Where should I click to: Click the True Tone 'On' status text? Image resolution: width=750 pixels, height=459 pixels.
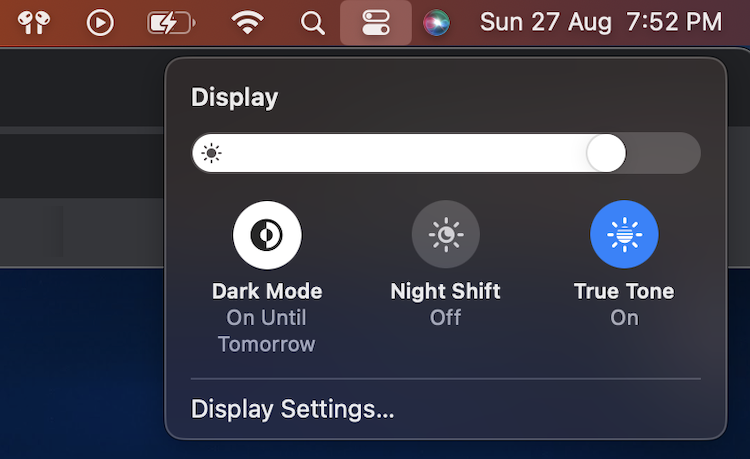coord(624,317)
